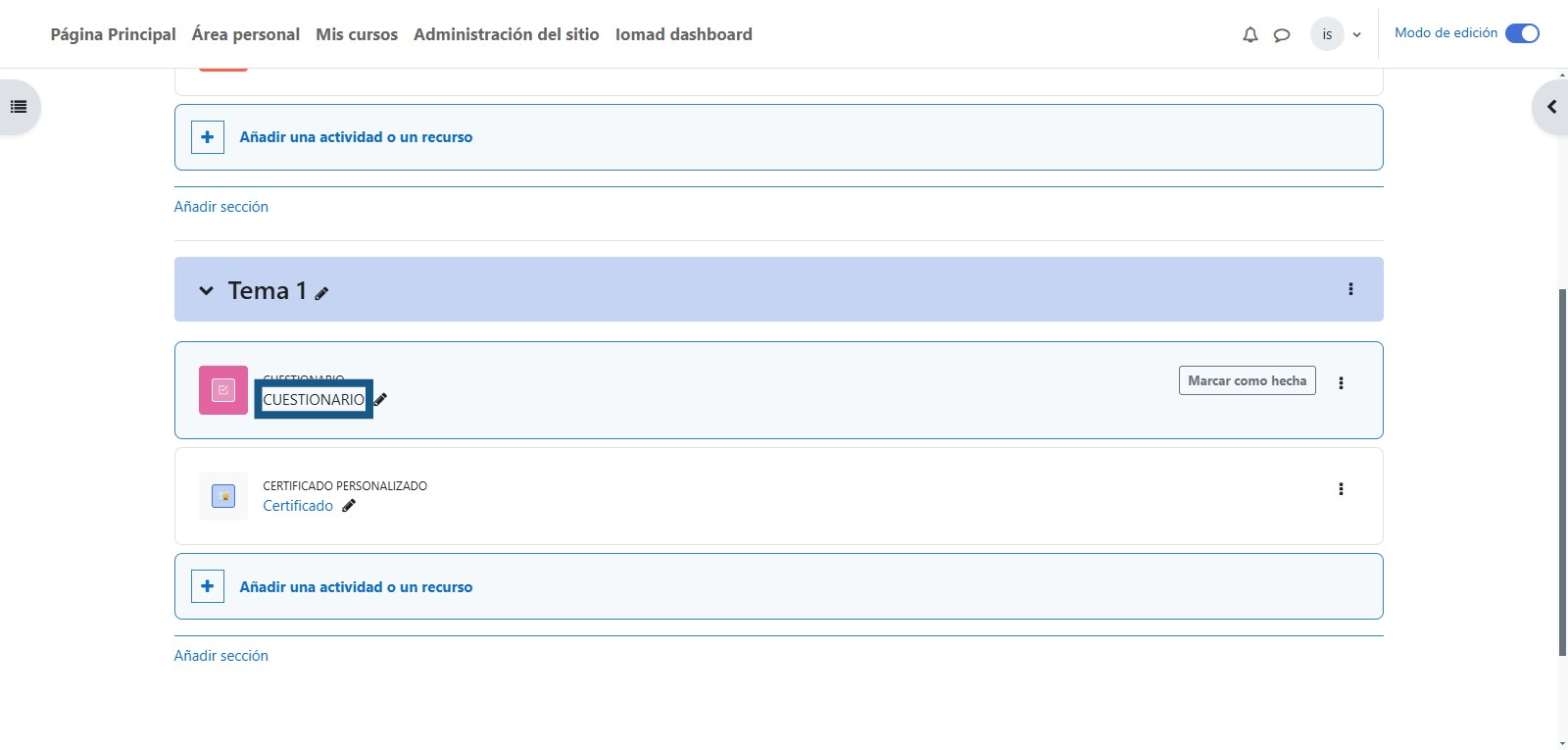Open the user menu dropdown arrow
1568x750 pixels.
coord(1356,34)
